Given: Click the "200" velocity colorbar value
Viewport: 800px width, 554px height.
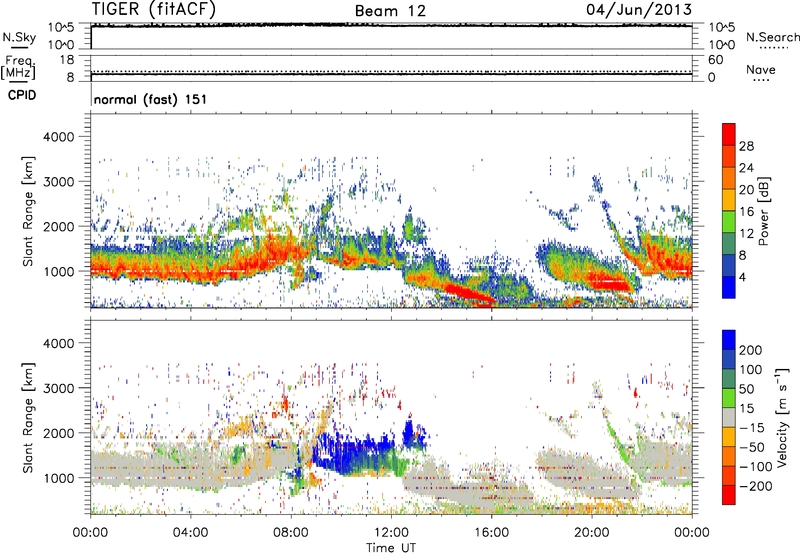Looking at the screenshot, I should pos(751,350).
